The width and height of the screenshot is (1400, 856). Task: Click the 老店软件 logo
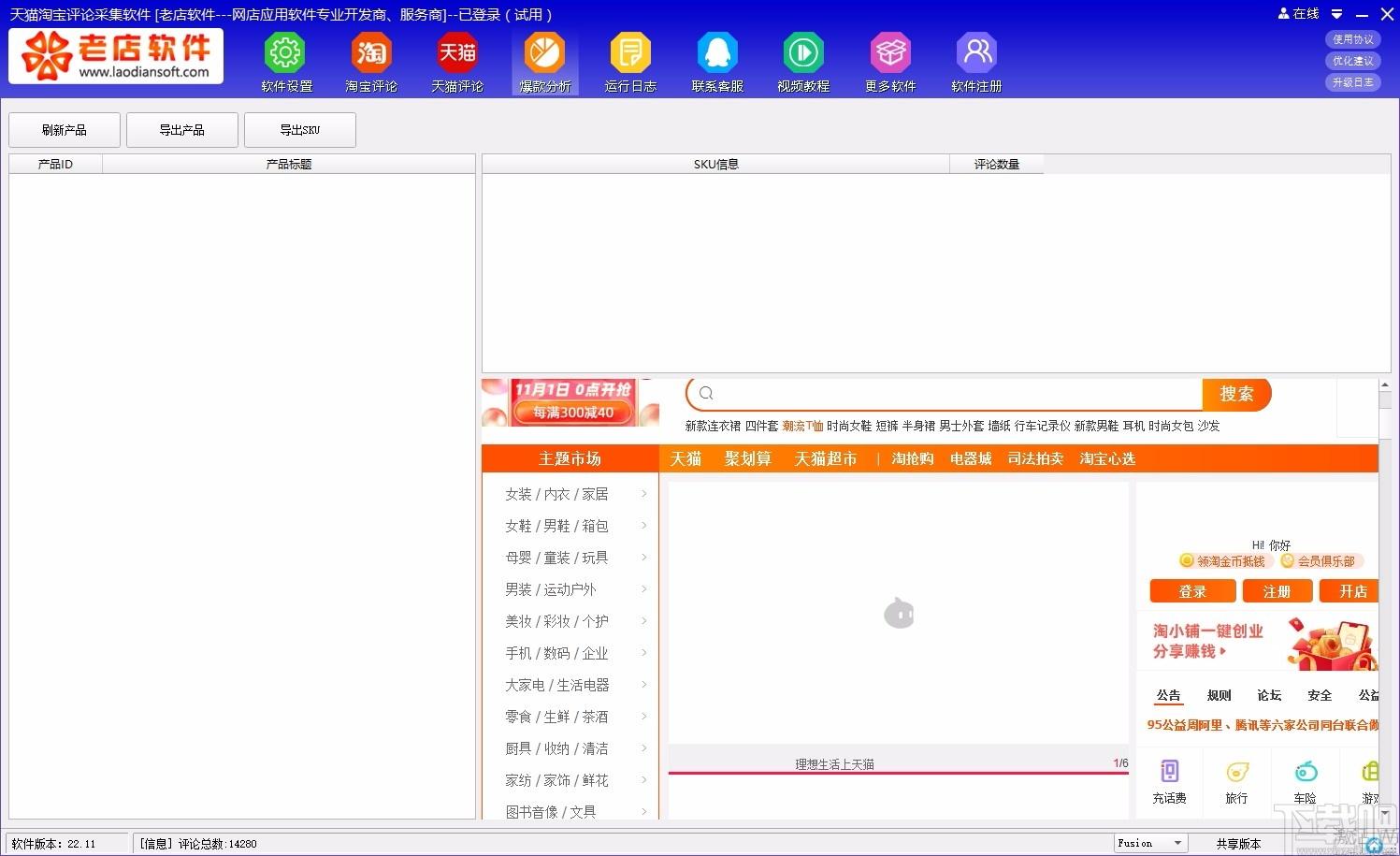[x=116, y=56]
